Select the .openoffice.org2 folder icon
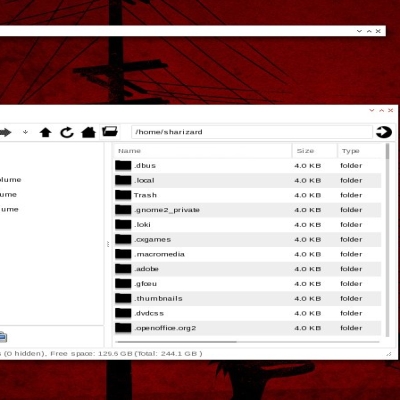Screen dimensions: 400x400 coord(123,328)
